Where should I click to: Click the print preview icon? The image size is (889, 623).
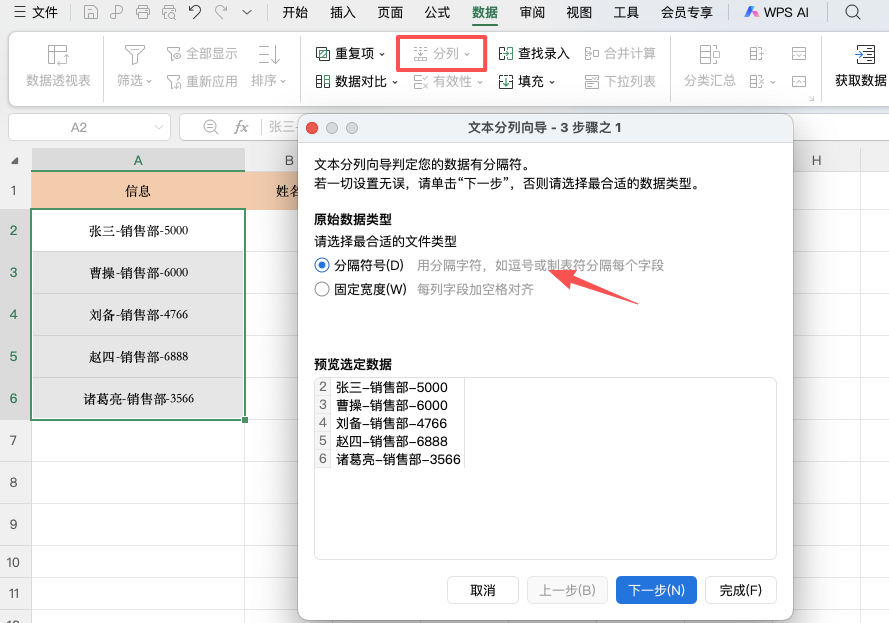169,12
